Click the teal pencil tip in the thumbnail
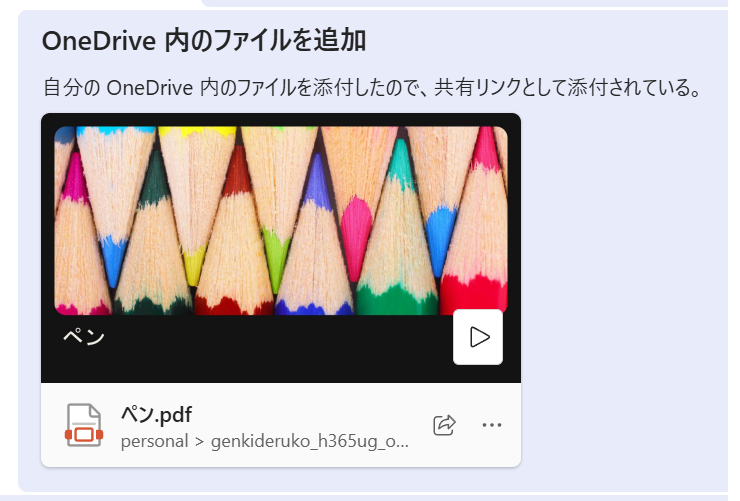 tap(401, 163)
